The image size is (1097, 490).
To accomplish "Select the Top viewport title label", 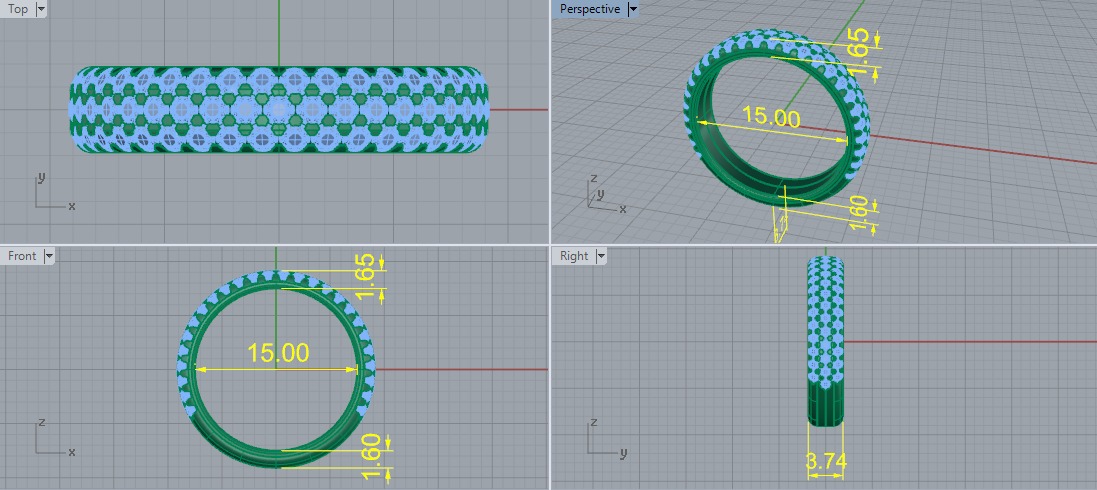I will [17, 9].
